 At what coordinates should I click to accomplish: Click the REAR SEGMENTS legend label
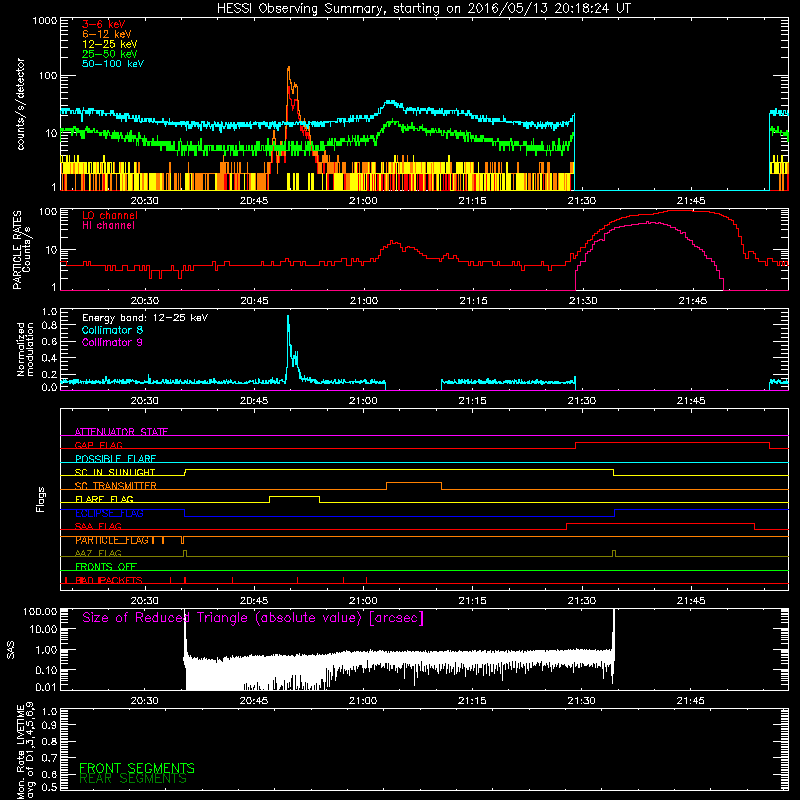(133, 779)
